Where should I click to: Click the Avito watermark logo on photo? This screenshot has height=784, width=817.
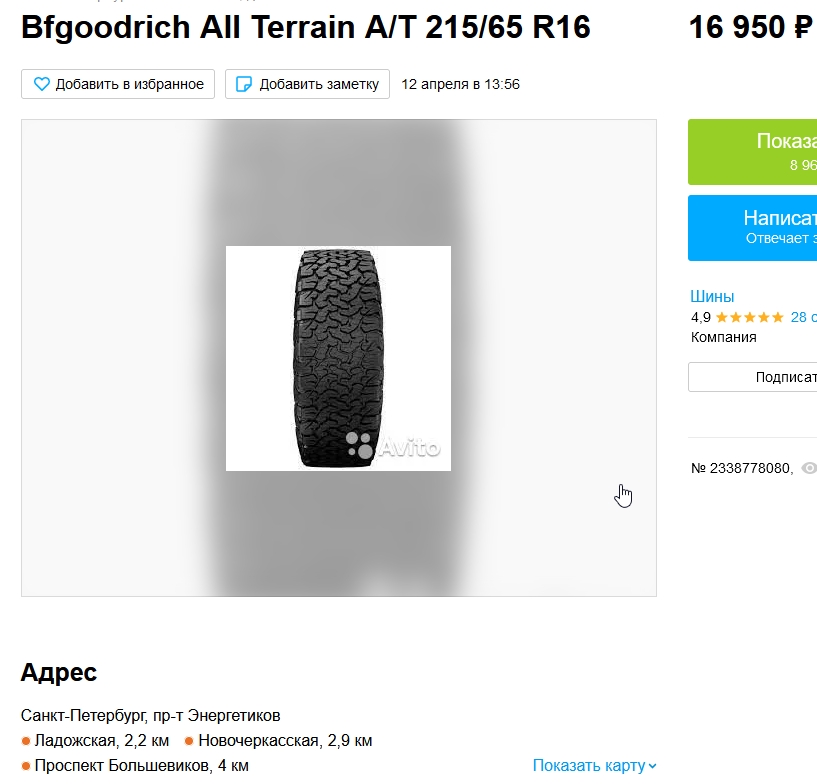pos(393,446)
